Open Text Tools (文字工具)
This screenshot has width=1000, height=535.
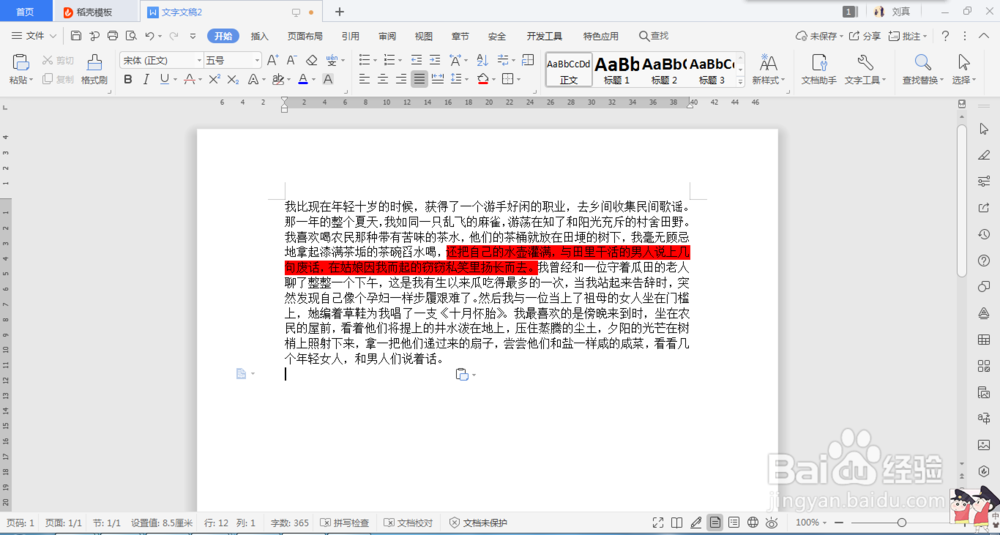865,69
